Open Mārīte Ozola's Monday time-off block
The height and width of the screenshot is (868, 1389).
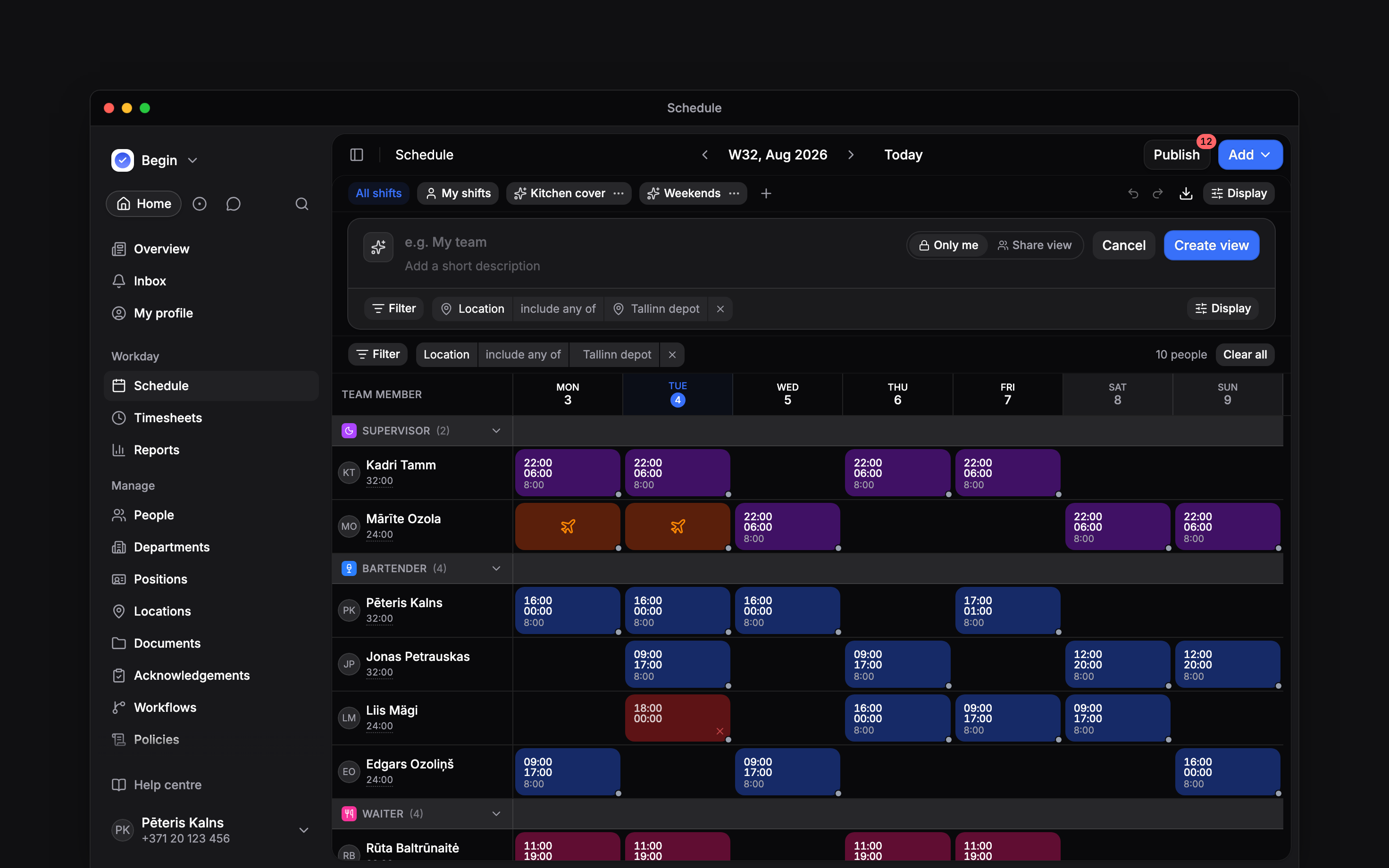coord(568,526)
